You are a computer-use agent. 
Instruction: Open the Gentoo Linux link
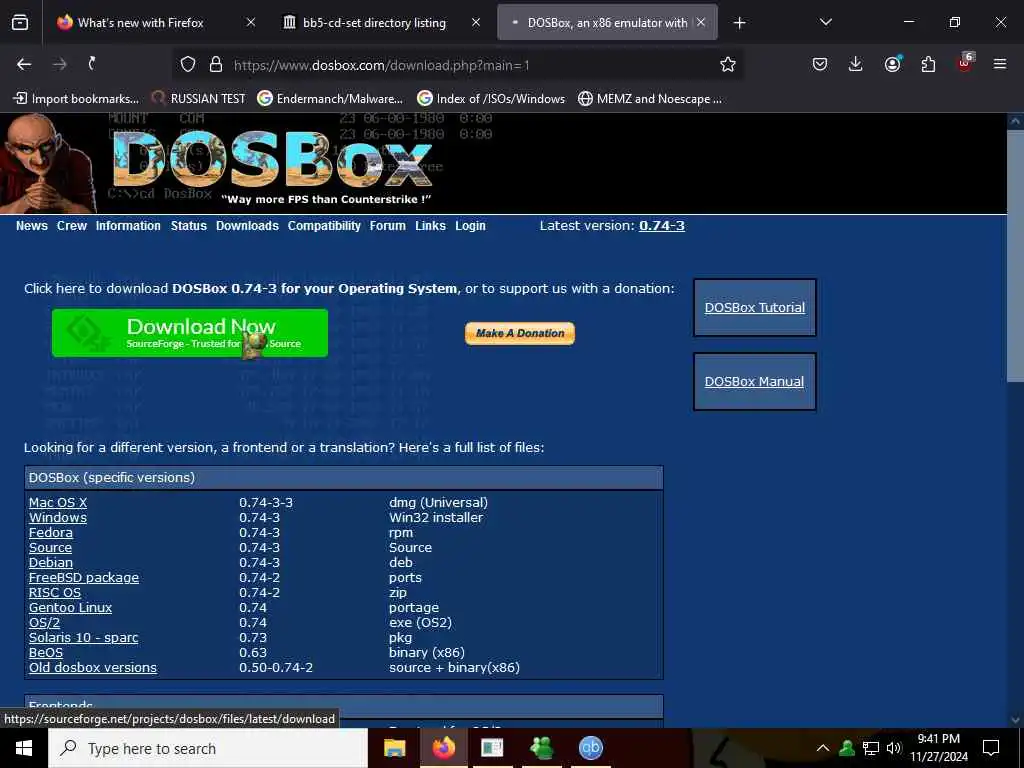coord(71,607)
